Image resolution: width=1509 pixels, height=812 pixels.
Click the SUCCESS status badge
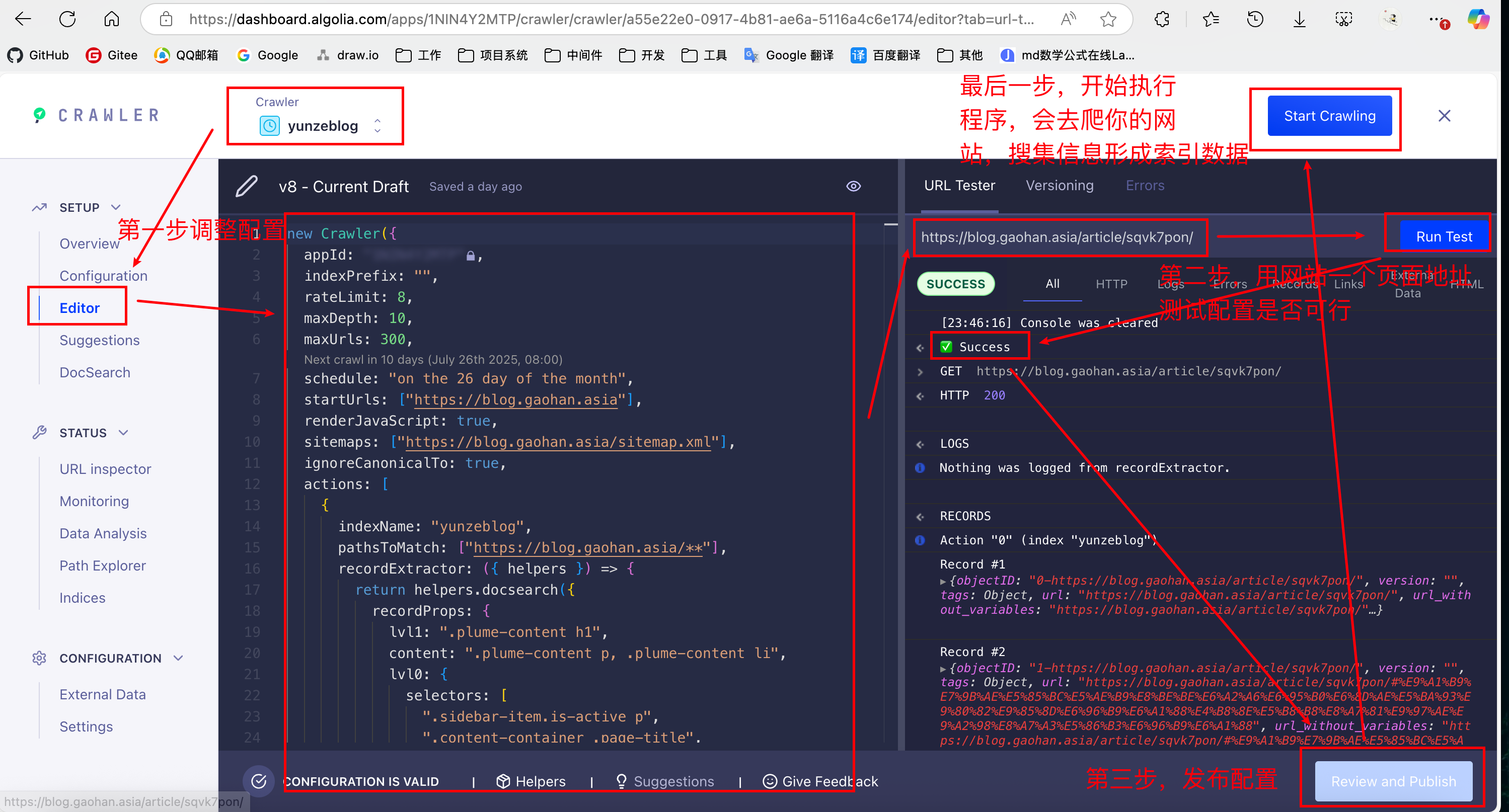tap(955, 284)
